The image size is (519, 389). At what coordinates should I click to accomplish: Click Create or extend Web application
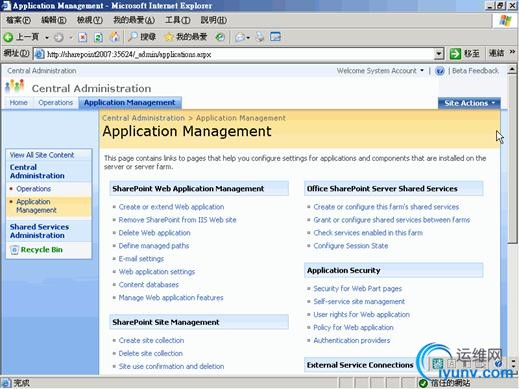pyautogui.click(x=171, y=207)
